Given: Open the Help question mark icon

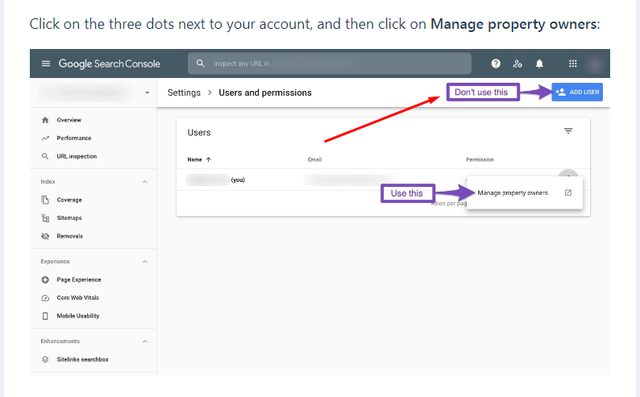Looking at the screenshot, I should (496, 64).
